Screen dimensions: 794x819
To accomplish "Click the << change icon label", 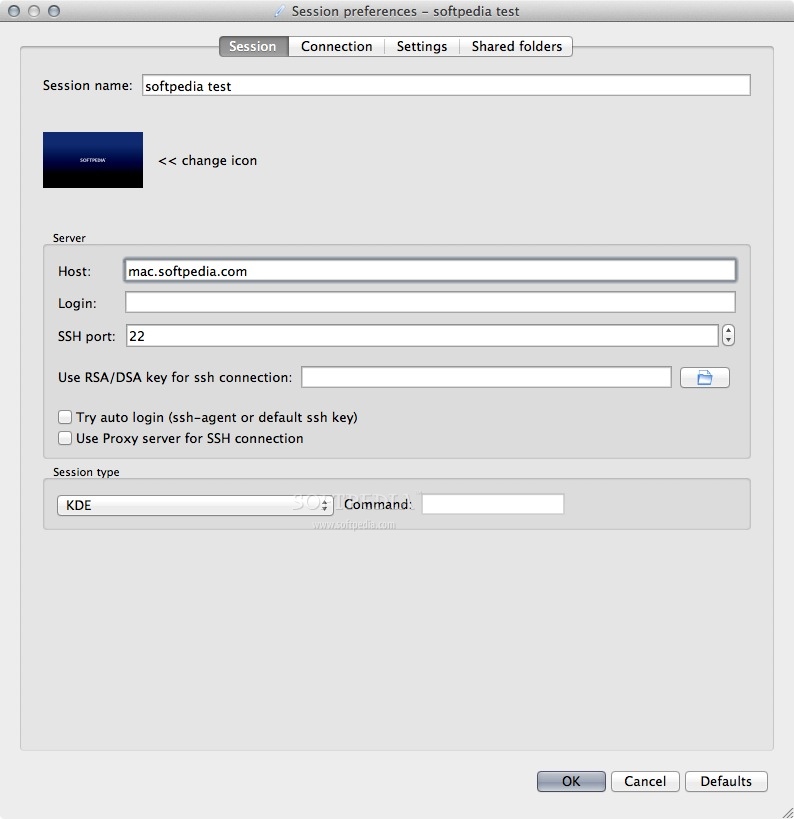I will click(x=207, y=160).
